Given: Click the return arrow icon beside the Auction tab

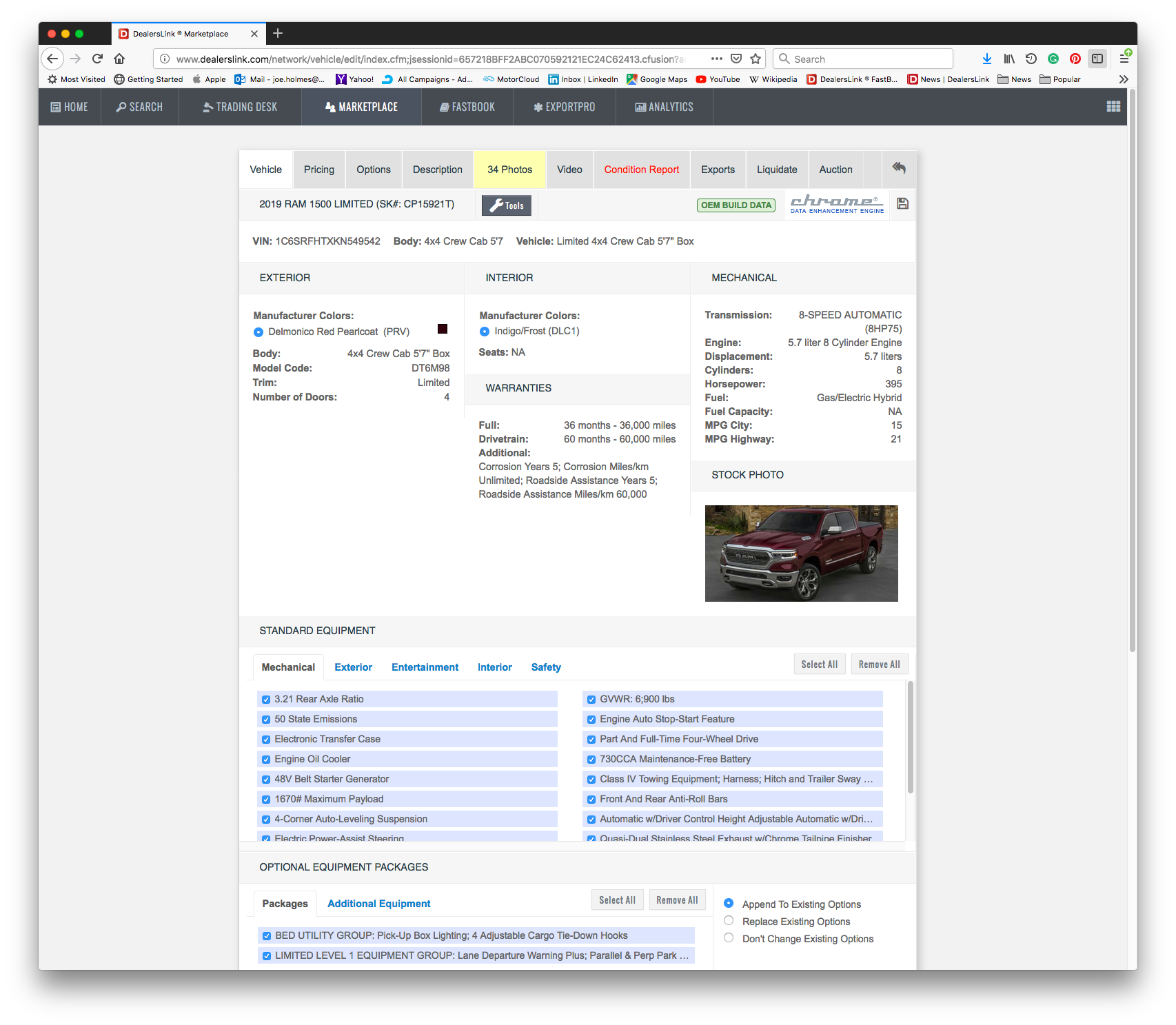Looking at the screenshot, I should tap(899, 168).
